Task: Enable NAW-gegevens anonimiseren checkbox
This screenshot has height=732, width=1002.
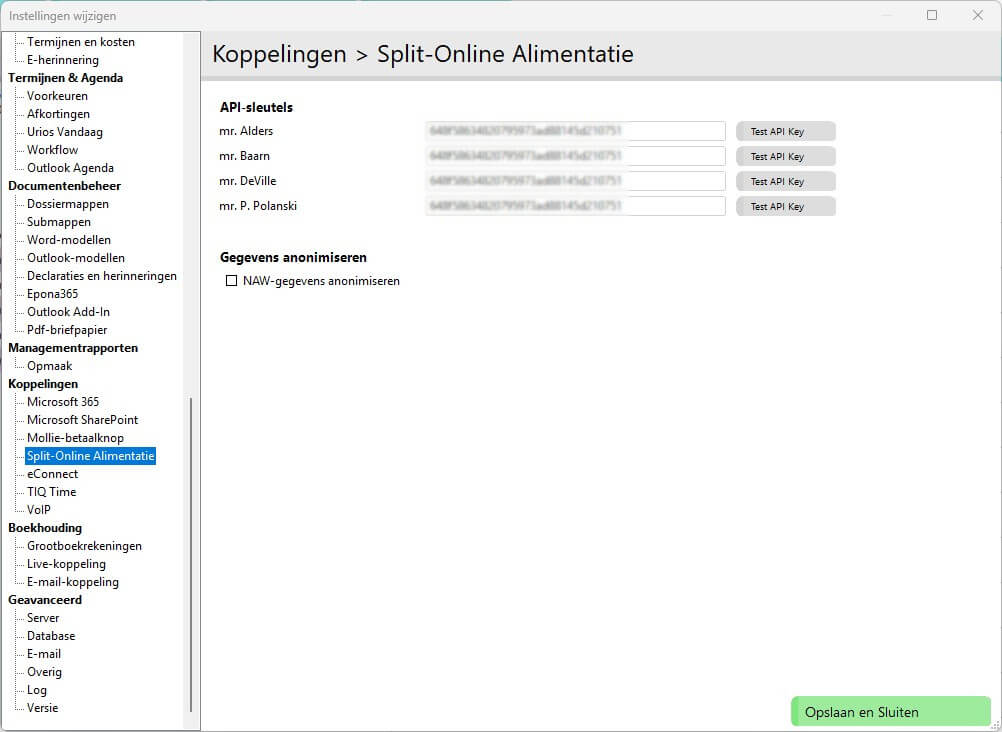Action: pyautogui.click(x=231, y=281)
